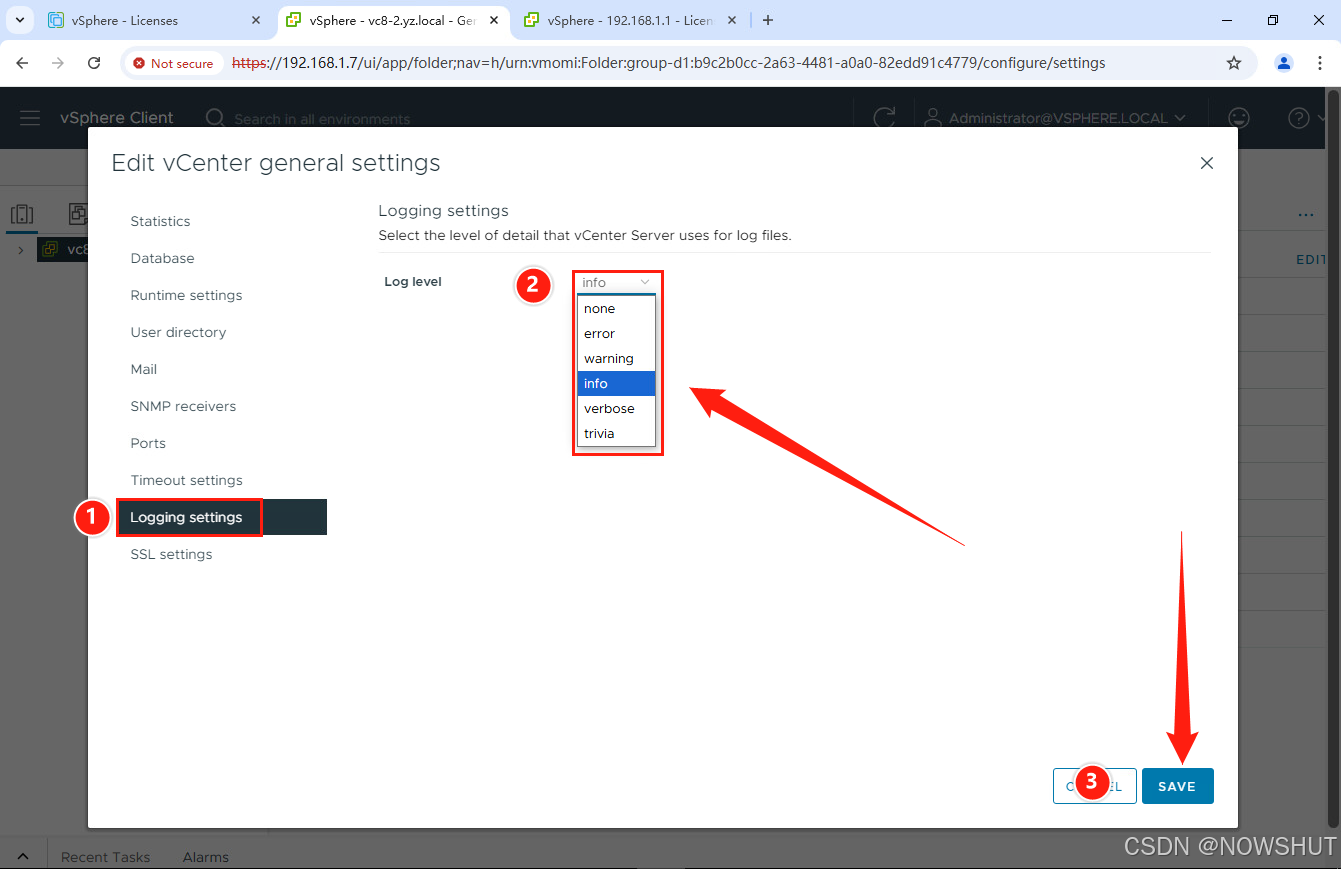Click the browser address bar URL

(668, 63)
